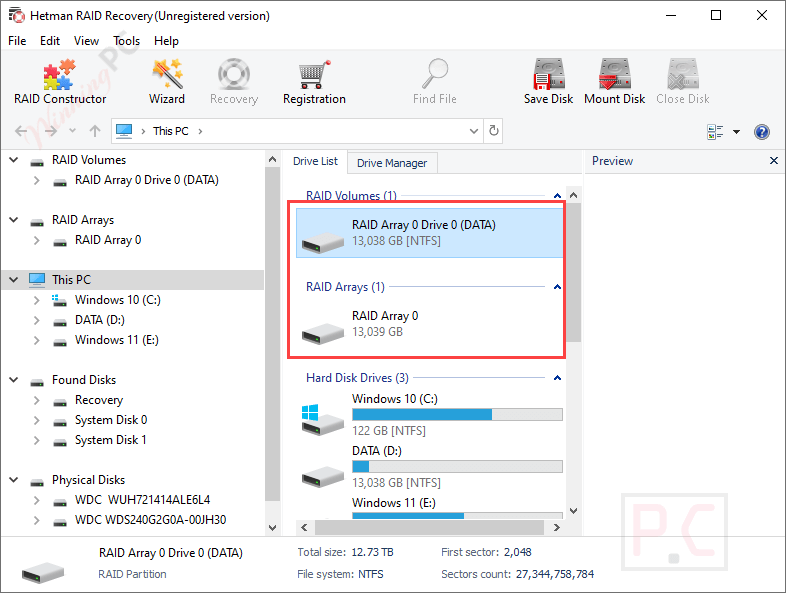Select Windows 10 (C:) in tree
The height and width of the screenshot is (593, 786).
pos(118,300)
